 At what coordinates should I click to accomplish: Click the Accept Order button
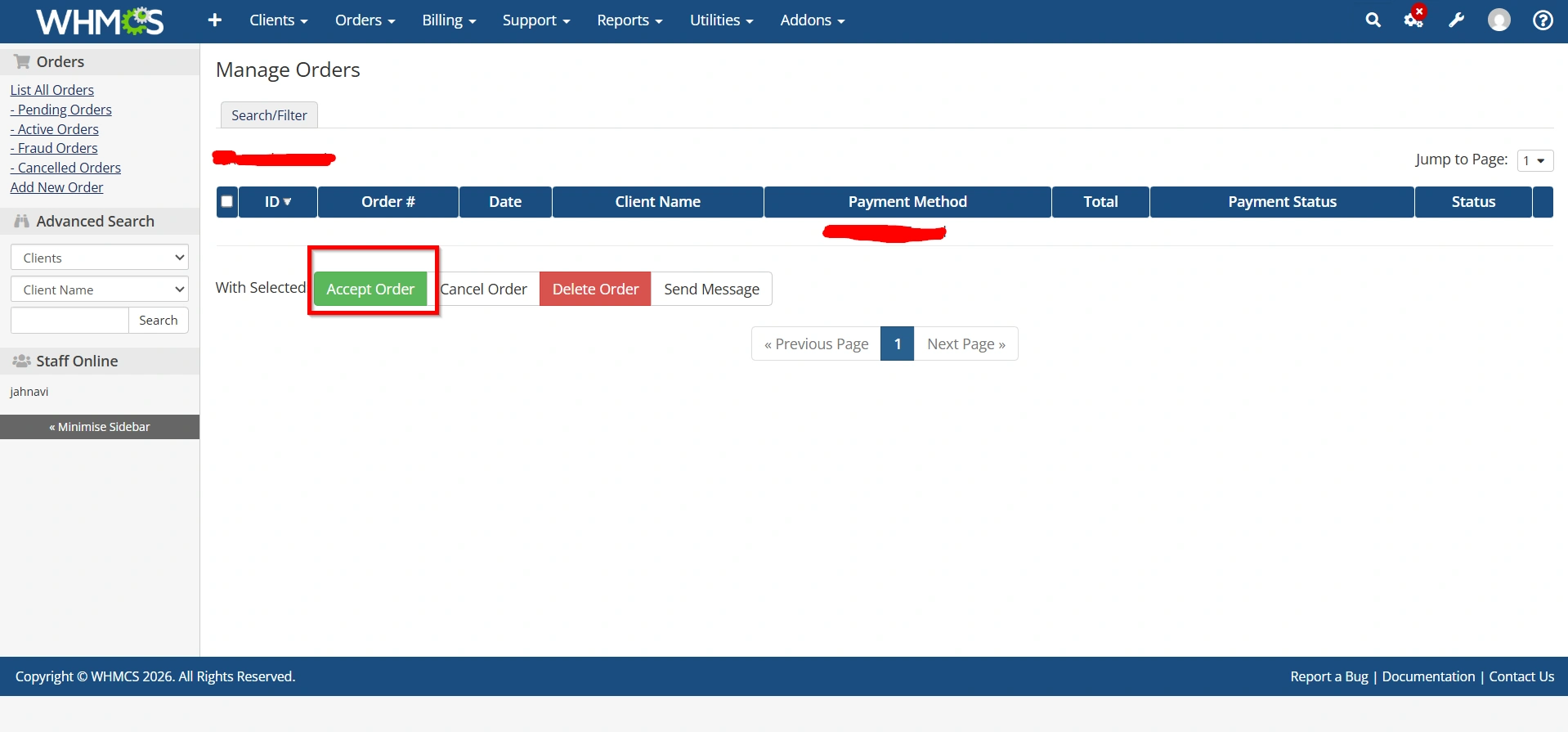pyautogui.click(x=370, y=290)
